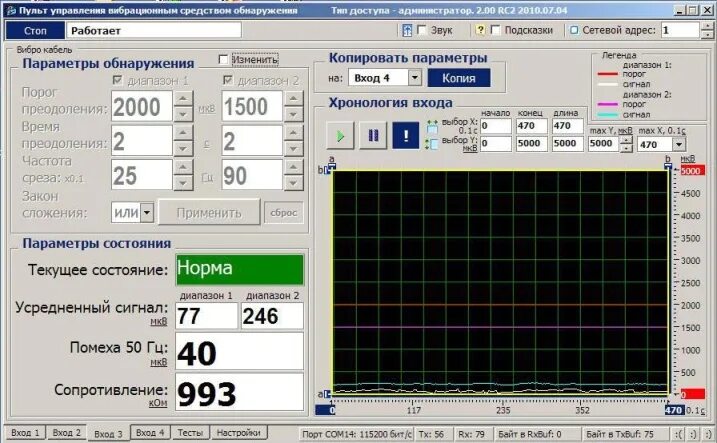The width and height of the screenshot is (717, 443).
Task: Check the Изменить checkbox
Action: (223, 59)
